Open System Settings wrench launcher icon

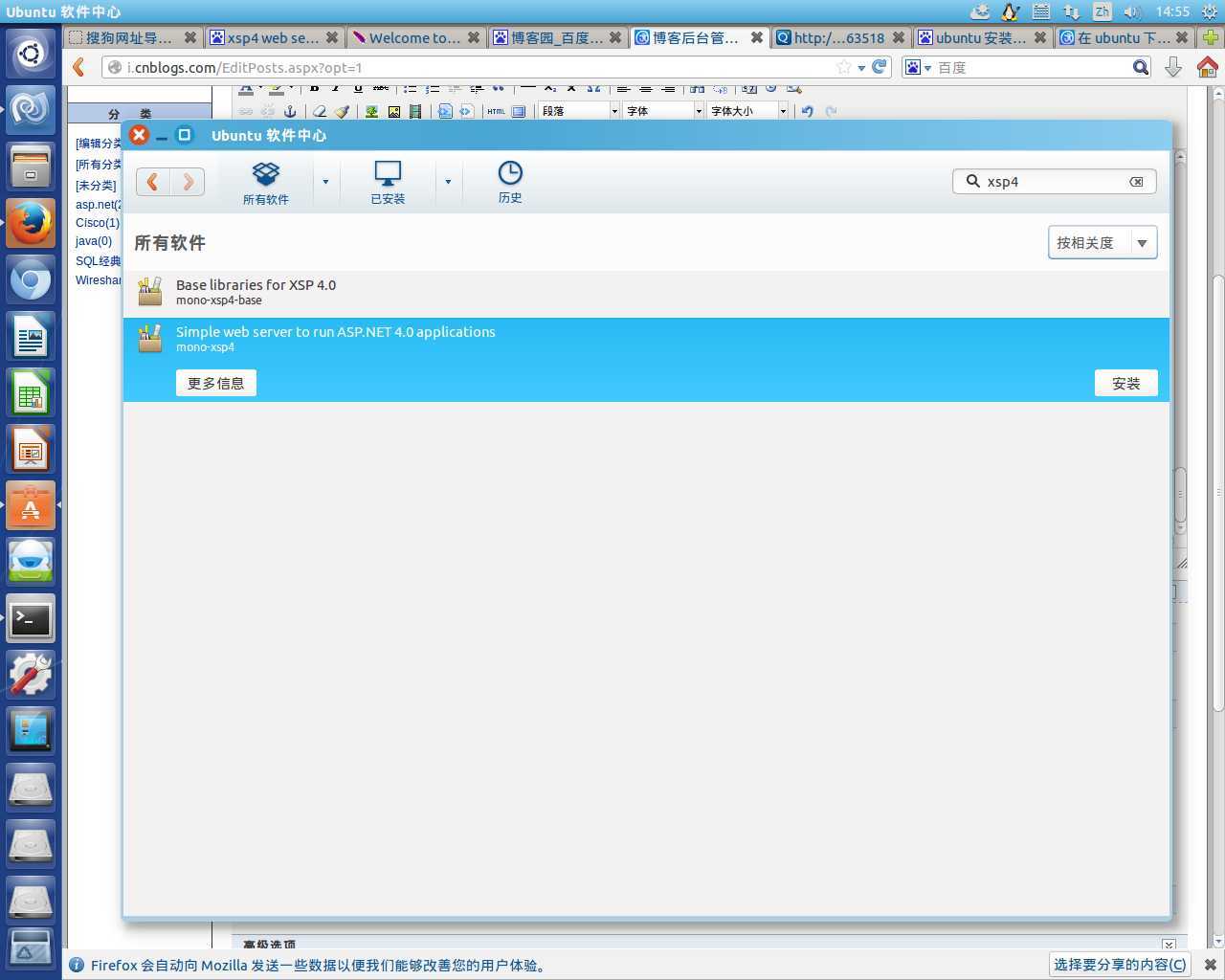point(31,675)
